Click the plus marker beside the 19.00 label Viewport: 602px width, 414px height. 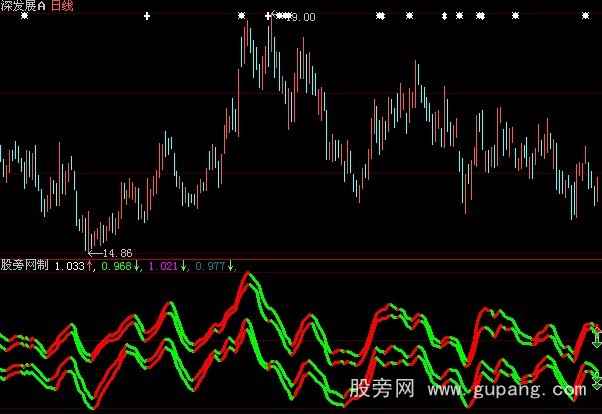[x=268, y=16]
